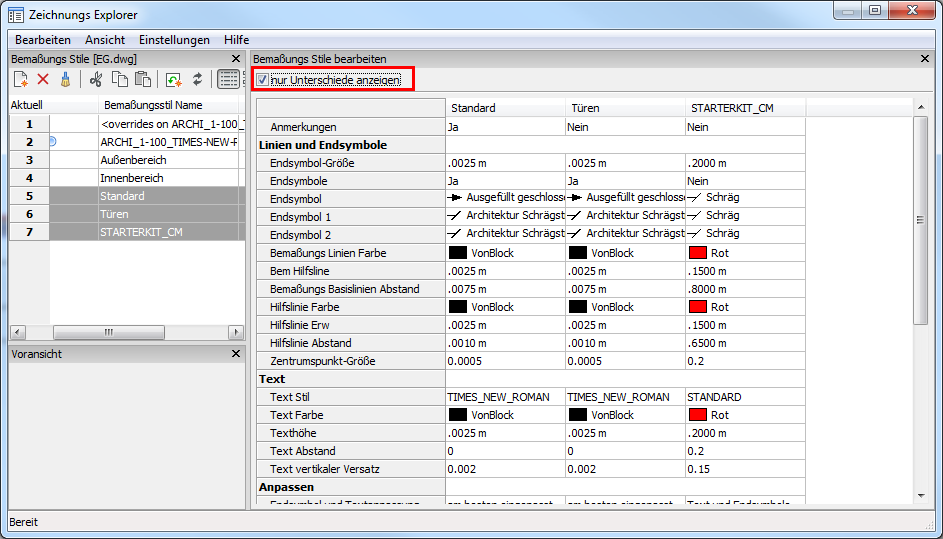The image size is (943, 539).
Task: Select the Türen column header
Action: [625, 108]
